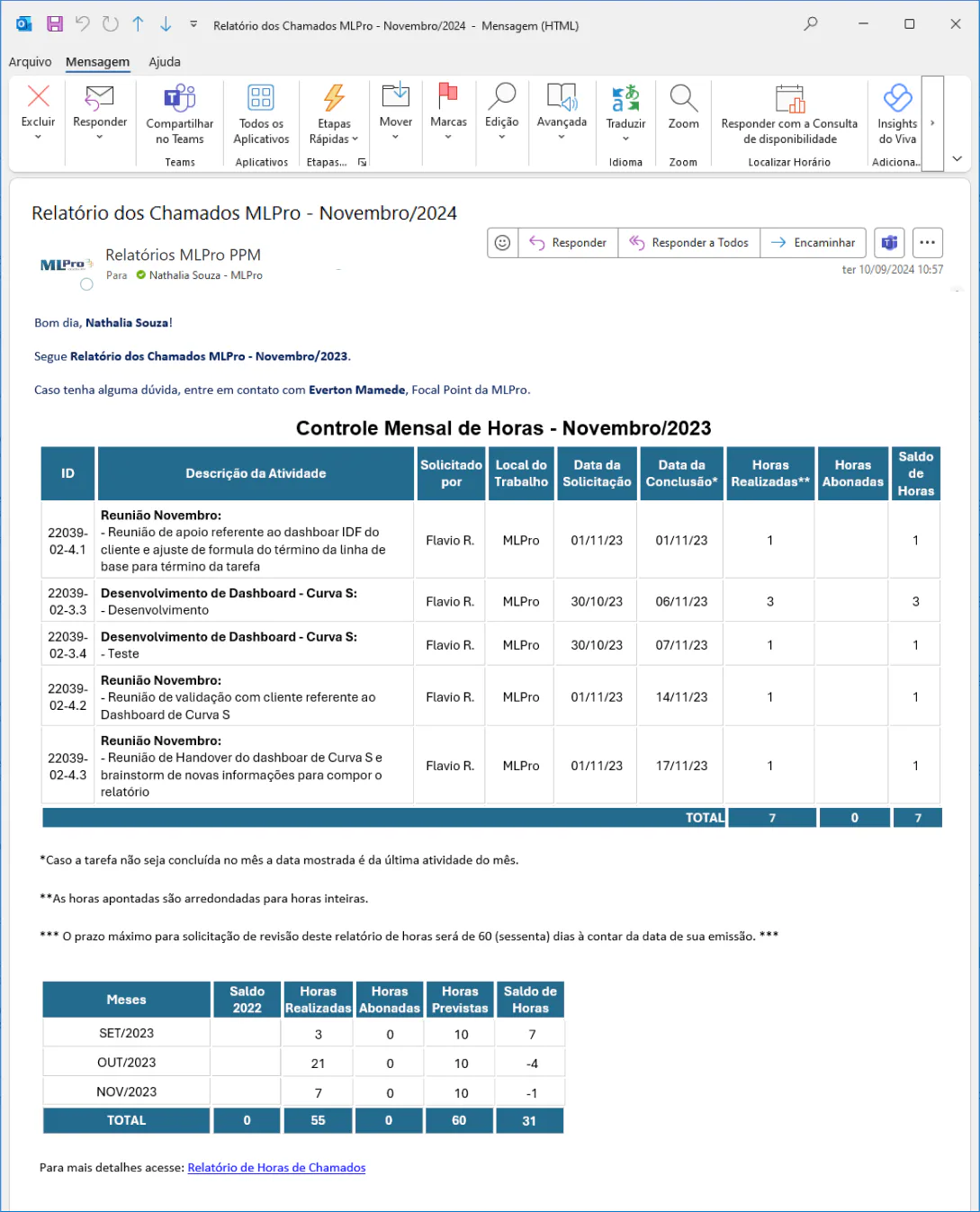Open Todos os Aplicativos
The width and height of the screenshot is (980, 1212).
(261, 114)
